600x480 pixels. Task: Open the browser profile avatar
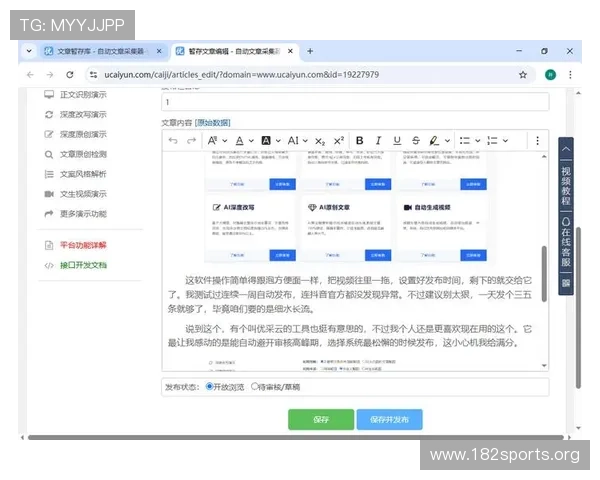[x=550, y=75]
